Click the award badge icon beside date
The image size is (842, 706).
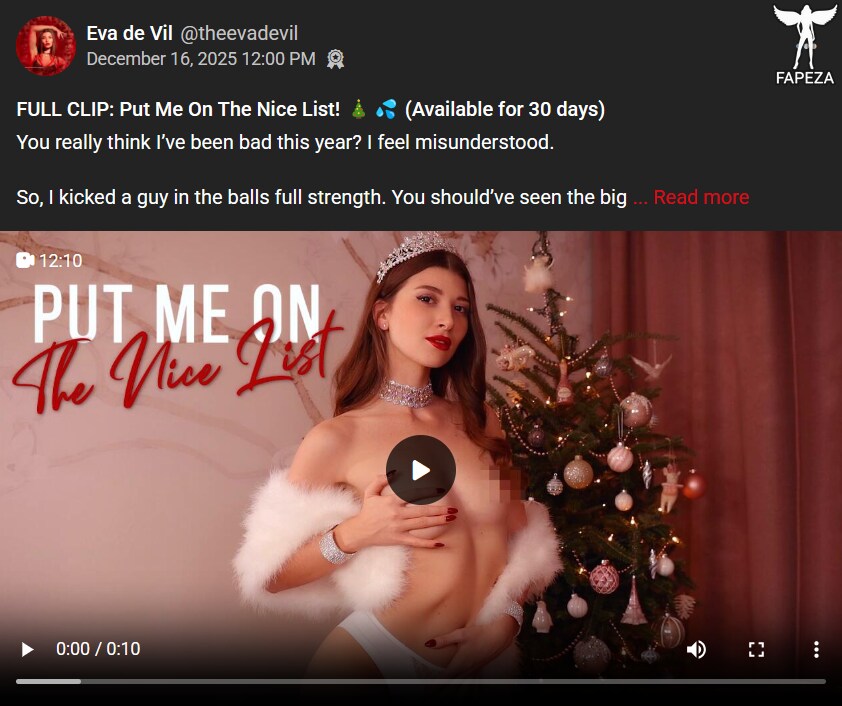tap(336, 59)
